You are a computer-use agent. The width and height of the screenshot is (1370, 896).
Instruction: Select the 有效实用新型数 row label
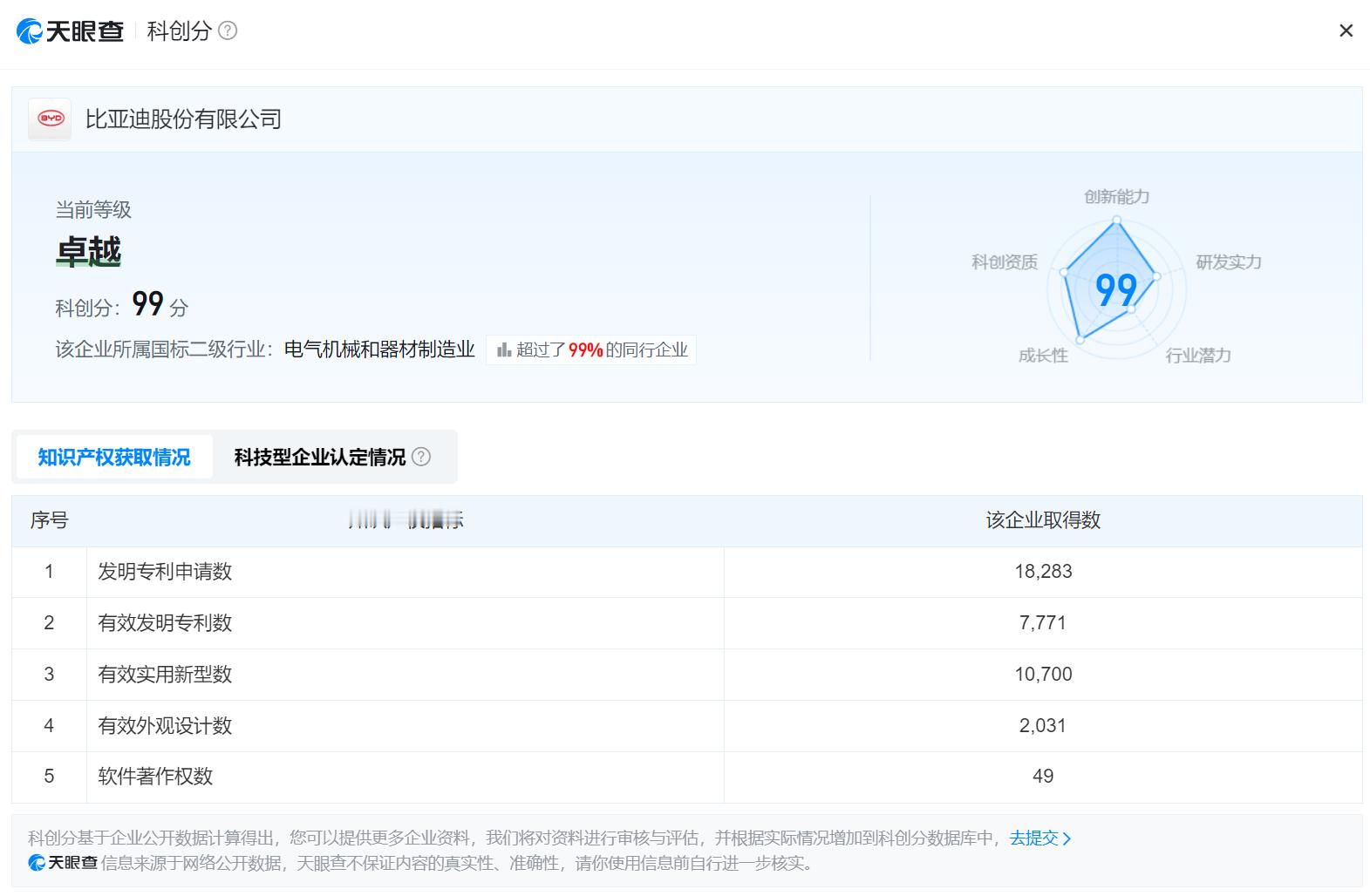[x=165, y=675]
